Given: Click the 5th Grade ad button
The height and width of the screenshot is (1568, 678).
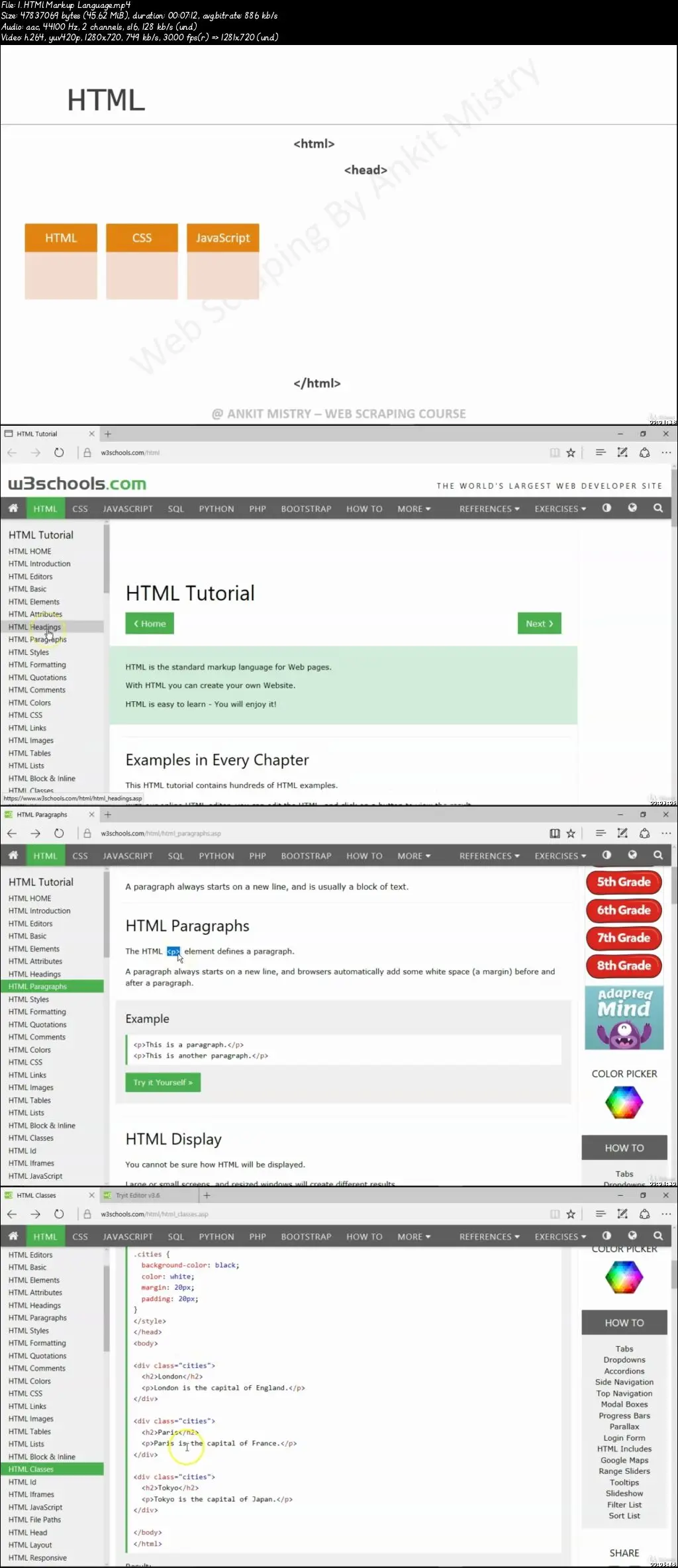Looking at the screenshot, I should (x=624, y=881).
